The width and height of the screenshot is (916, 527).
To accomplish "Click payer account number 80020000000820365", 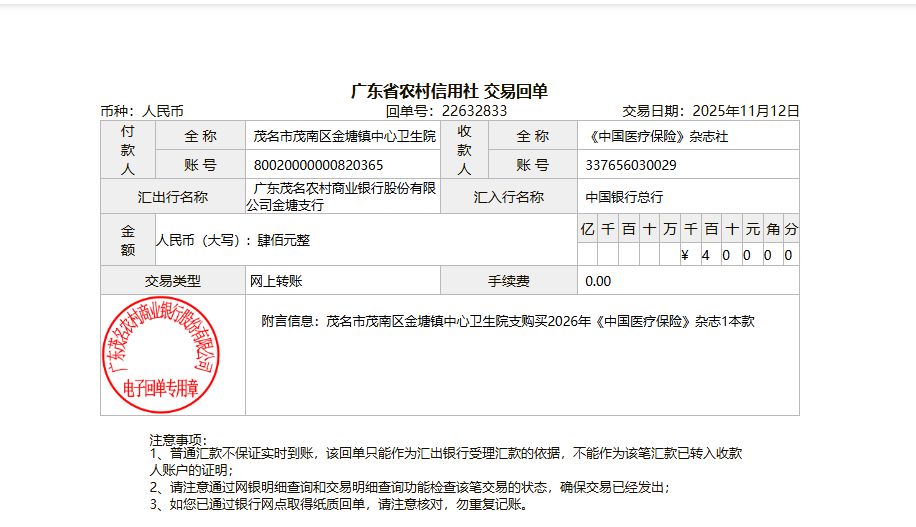I will [x=318, y=165].
